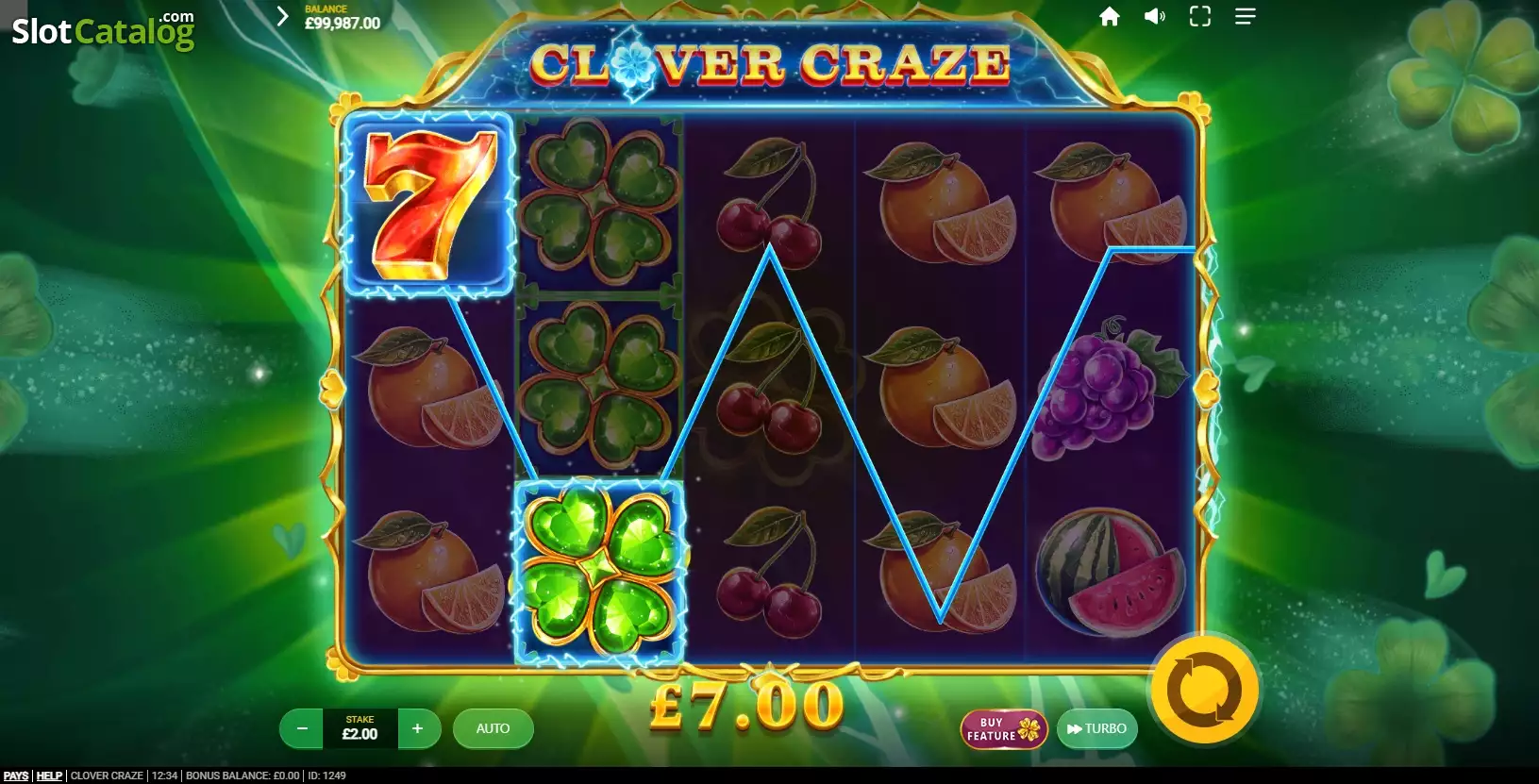The height and width of the screenshot is (784, 1539).
Task: Select the red 7 symbol
Action: coord(429,205)
